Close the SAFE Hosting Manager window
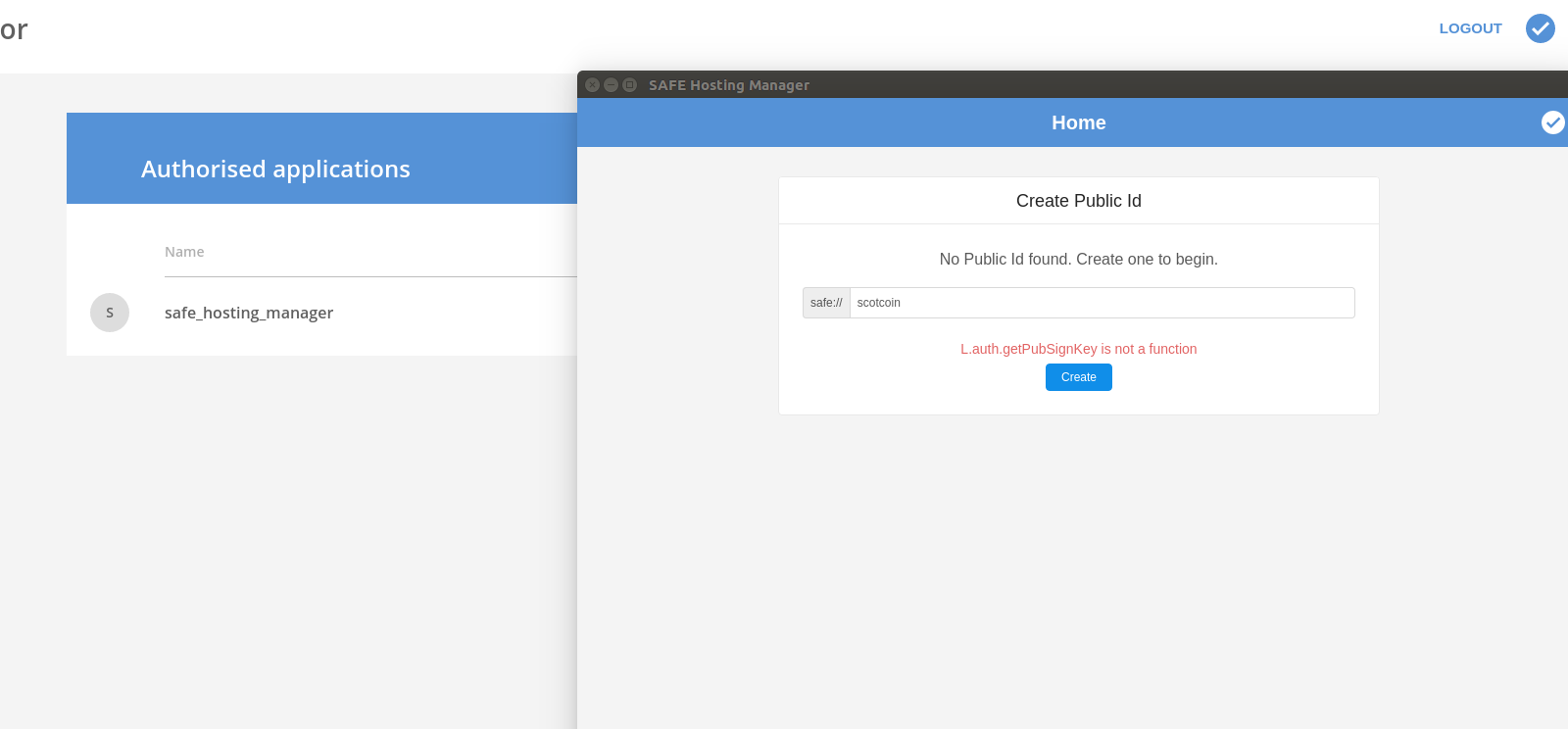This screenshot has width=1568, height=729. tap(592, 85)
